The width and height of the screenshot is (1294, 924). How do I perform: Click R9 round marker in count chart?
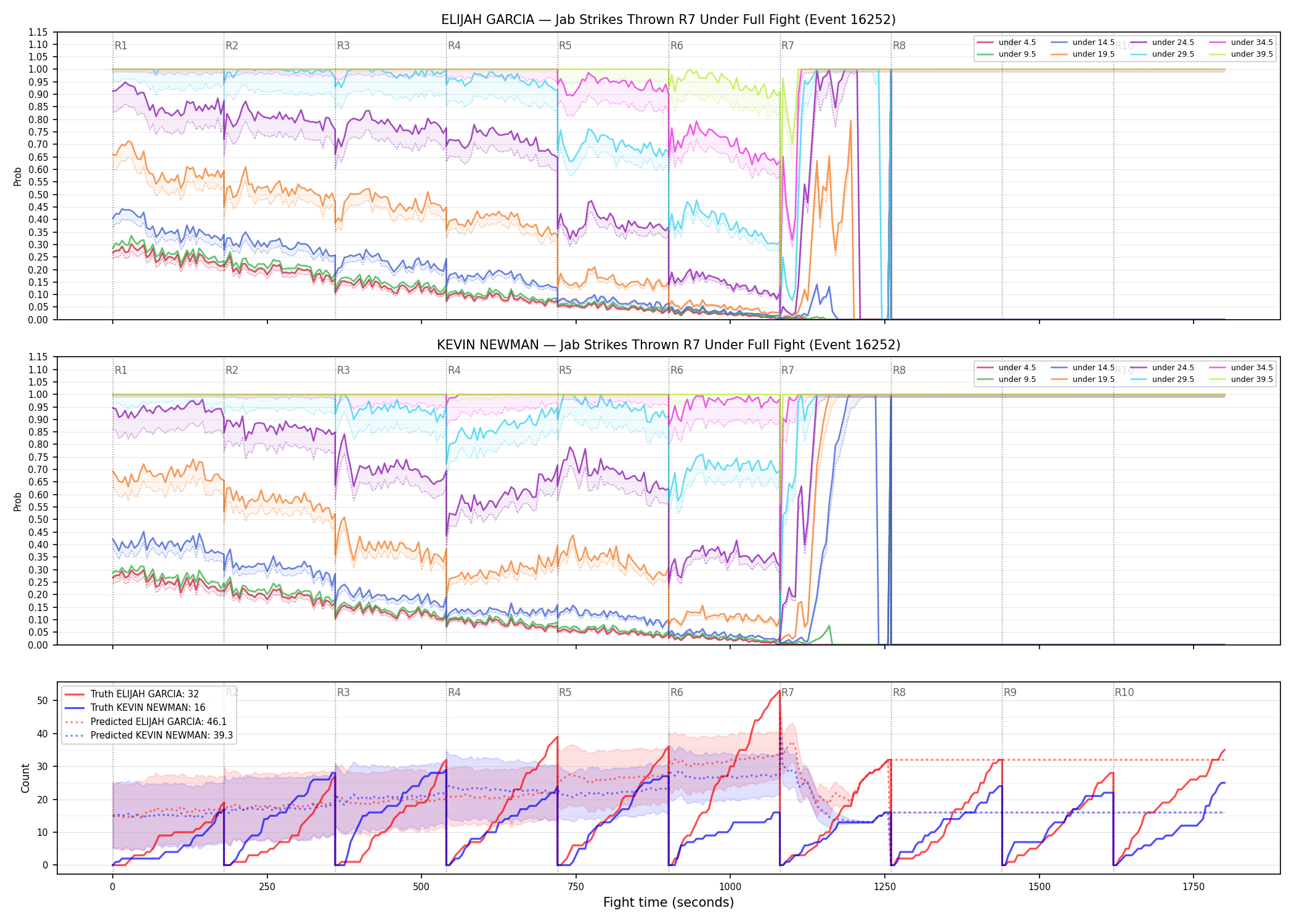click(x=1010, y=692)
